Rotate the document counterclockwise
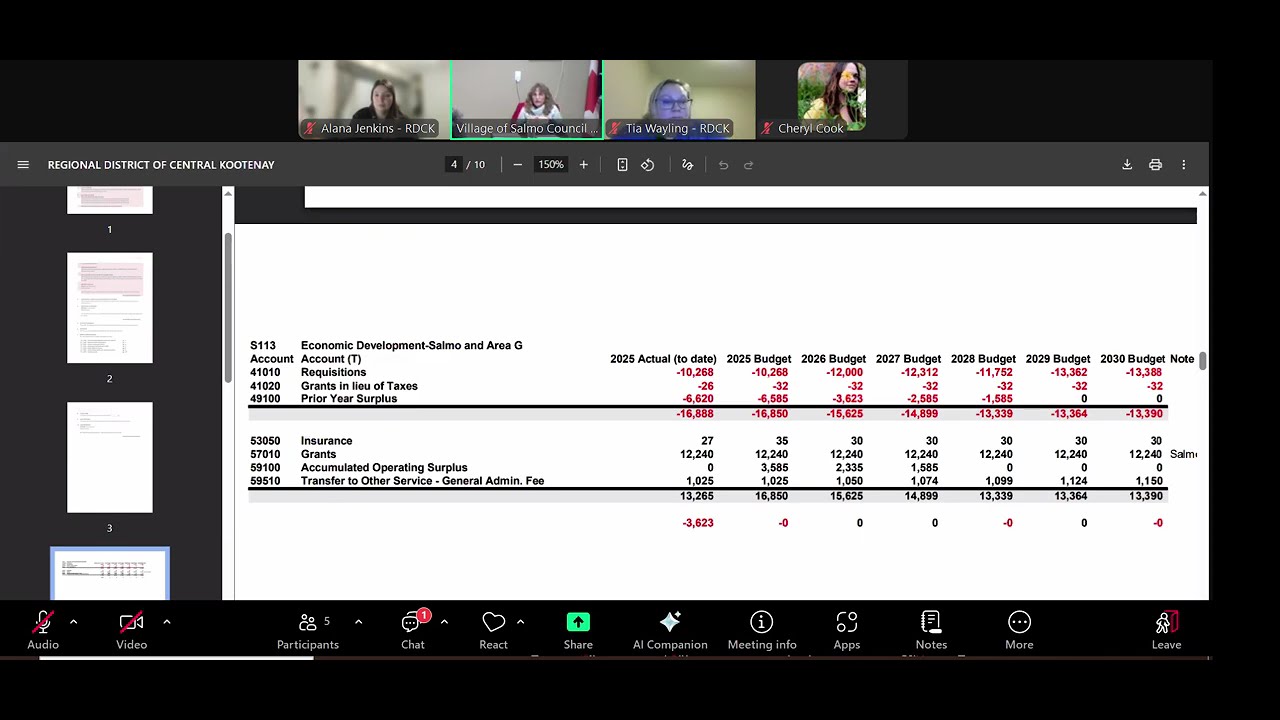This screenshot has width=1280, height=720. coord(648,165)
